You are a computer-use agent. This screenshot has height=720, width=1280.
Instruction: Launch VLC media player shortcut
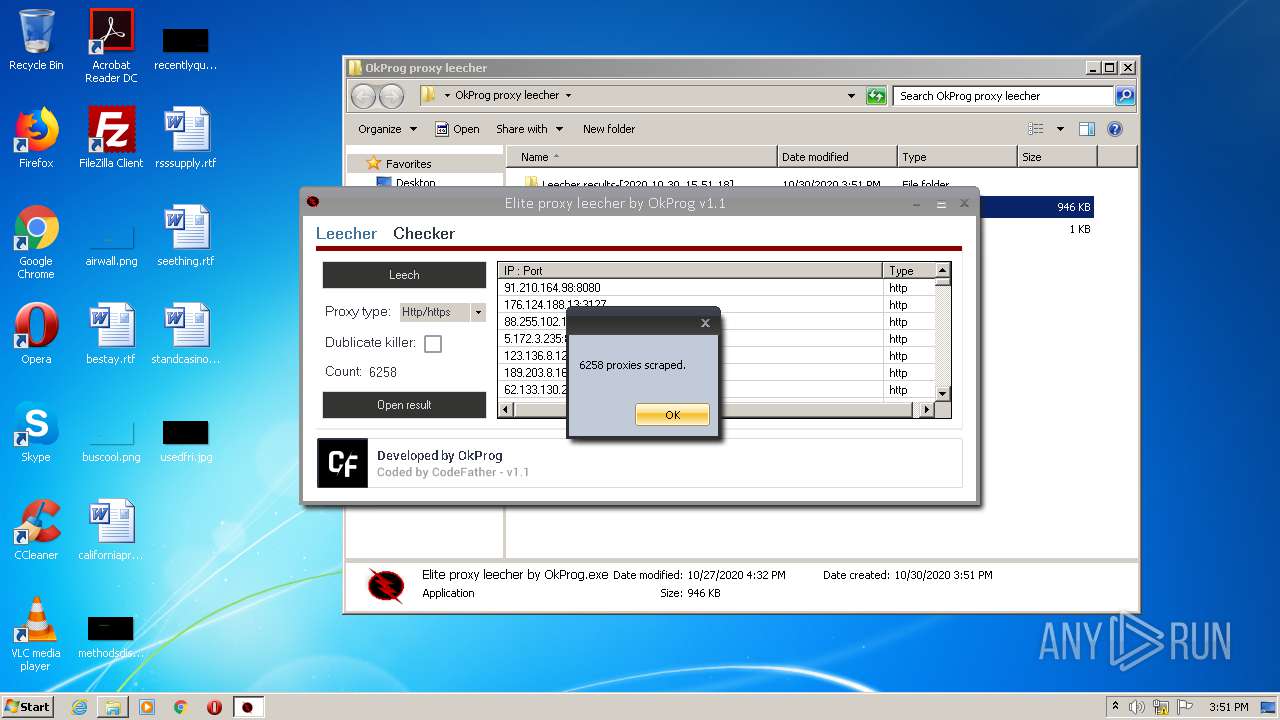(x=36, y=634)
